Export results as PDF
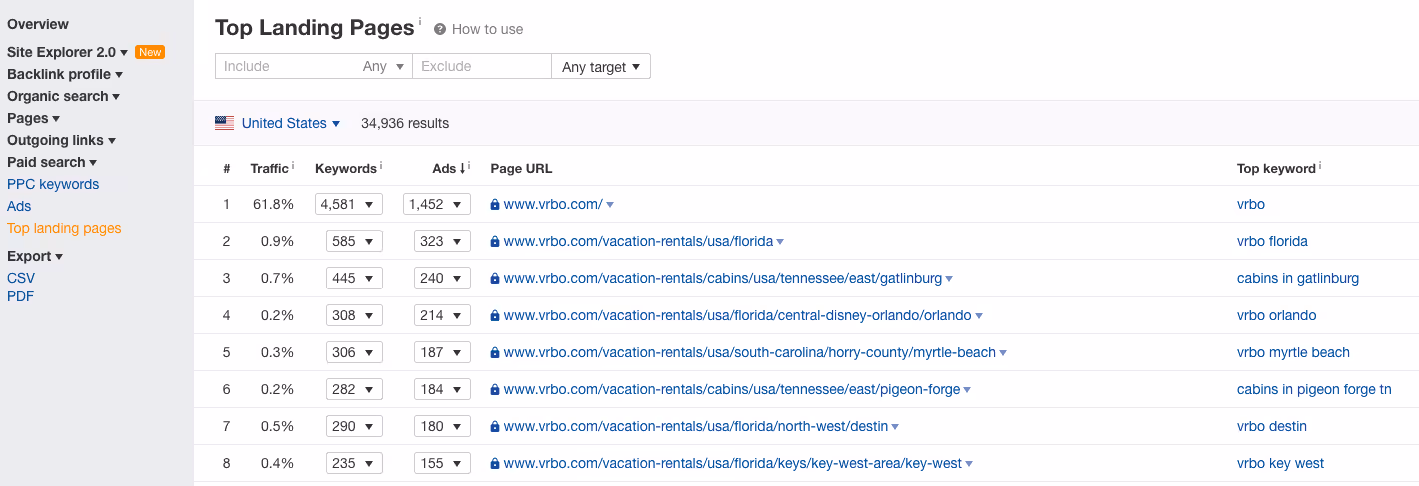This screenshot has height=486, width=1419. pos(20,296)
